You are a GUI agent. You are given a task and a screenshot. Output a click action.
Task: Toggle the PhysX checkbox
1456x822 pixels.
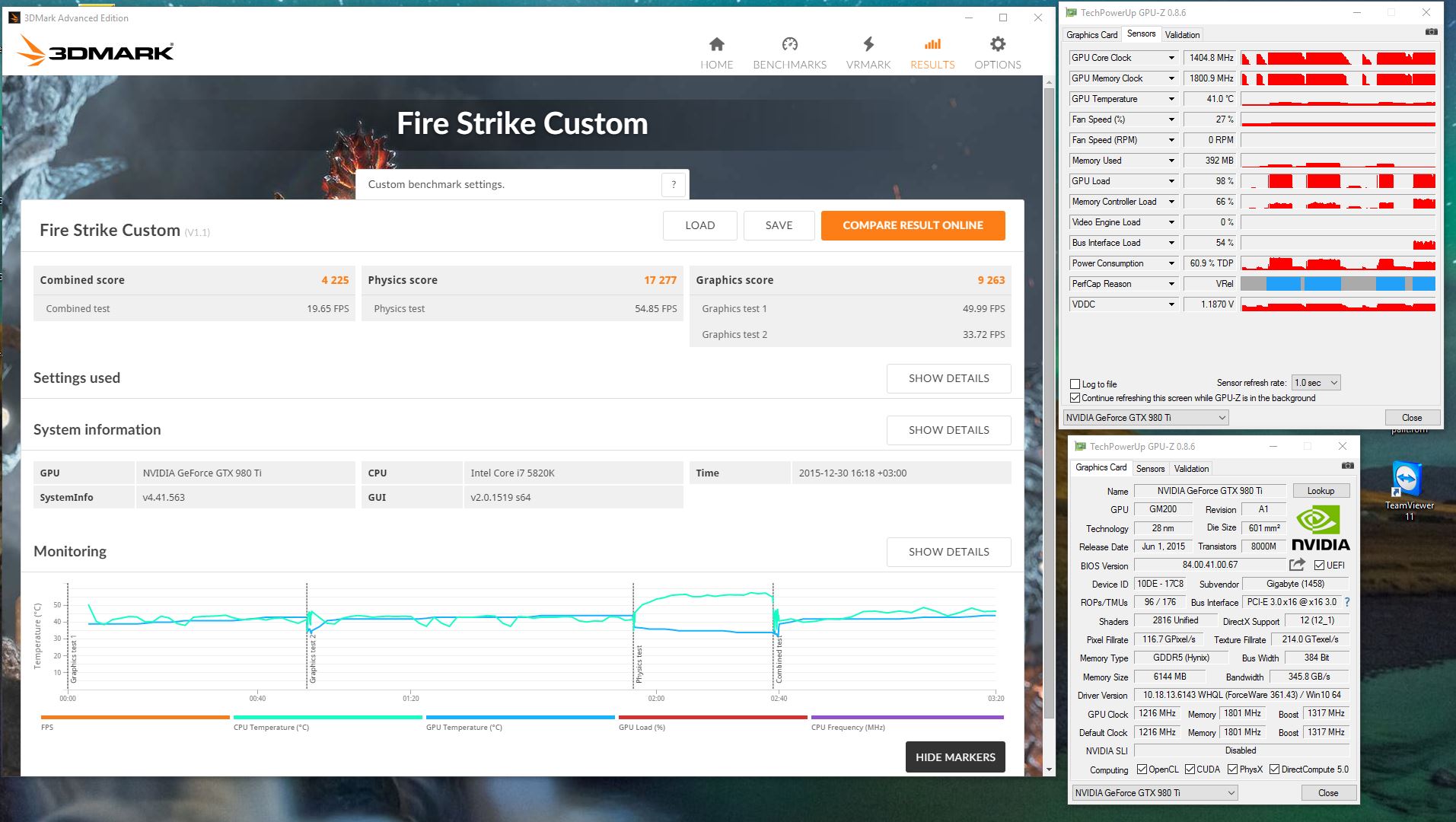coord(1232,769)
